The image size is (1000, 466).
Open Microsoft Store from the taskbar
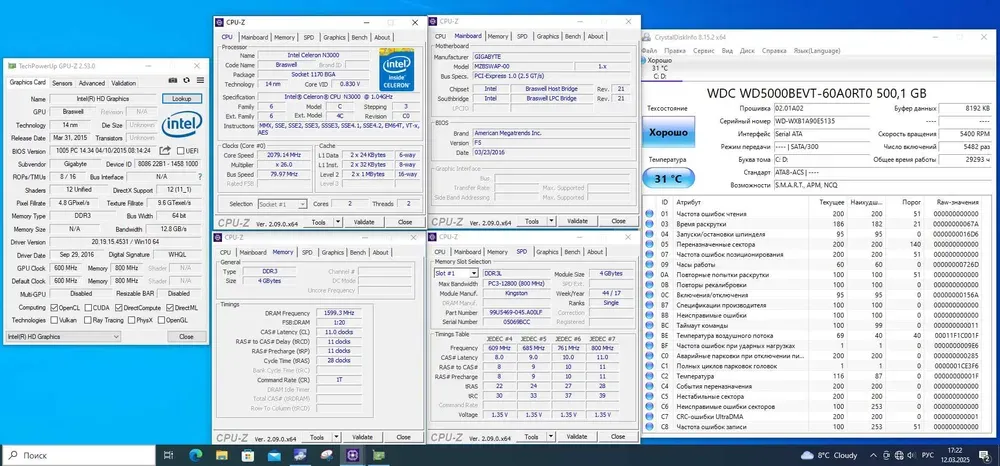click(x=247, y=455)
